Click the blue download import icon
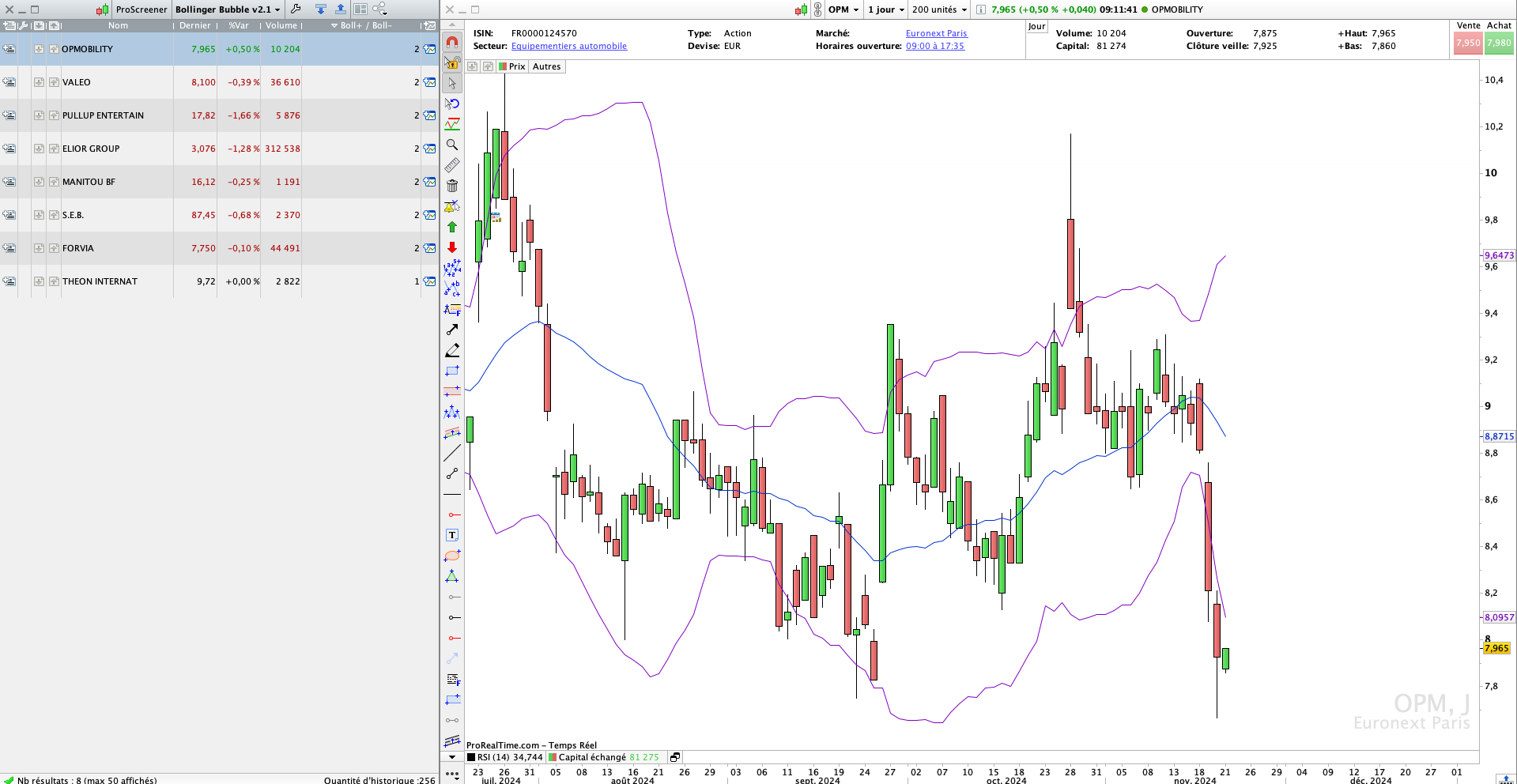This screenshot has height=784, width=1517. [x=321, y=9]
